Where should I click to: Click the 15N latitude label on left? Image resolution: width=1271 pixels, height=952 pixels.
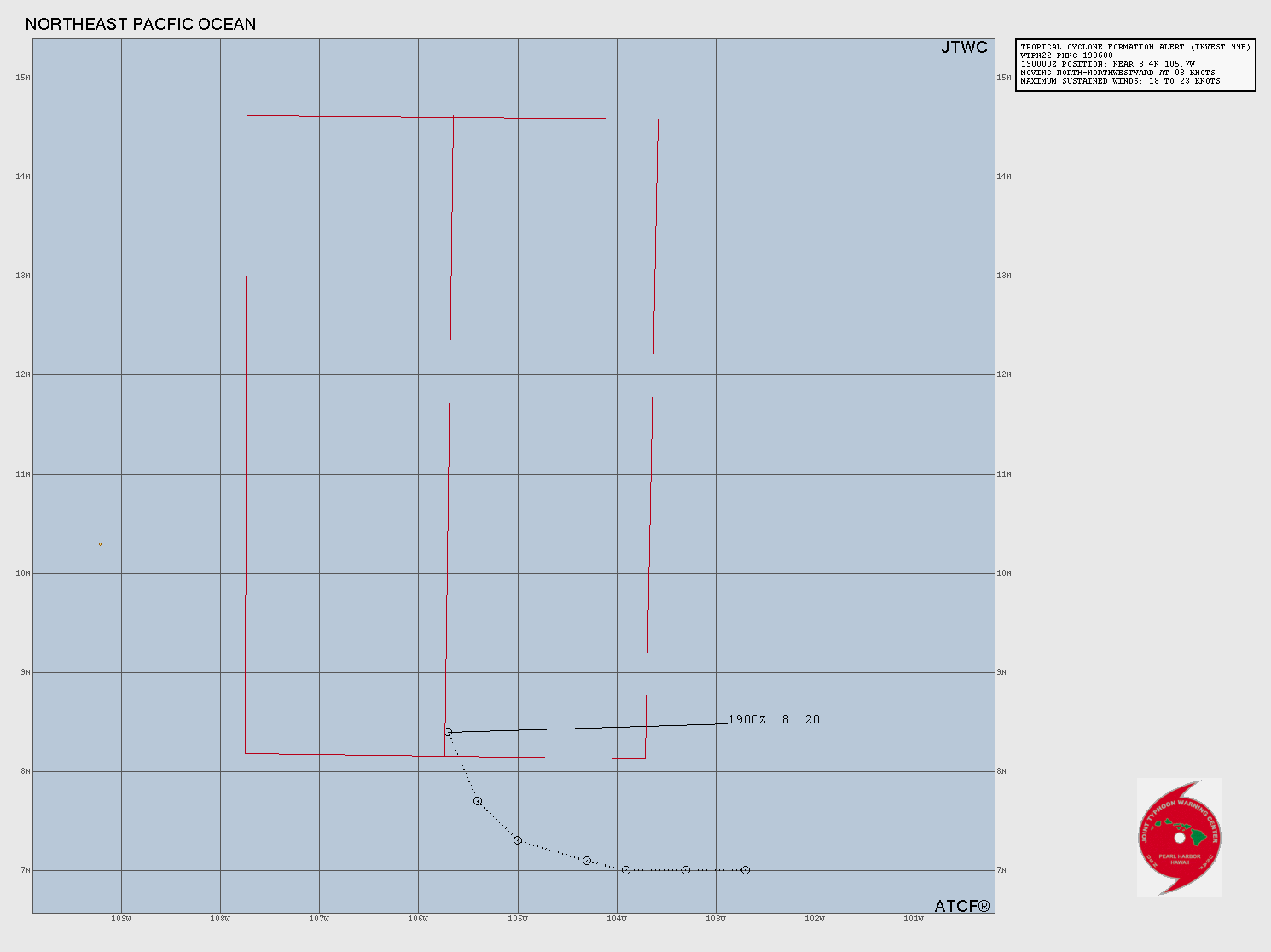pos(23,78)
